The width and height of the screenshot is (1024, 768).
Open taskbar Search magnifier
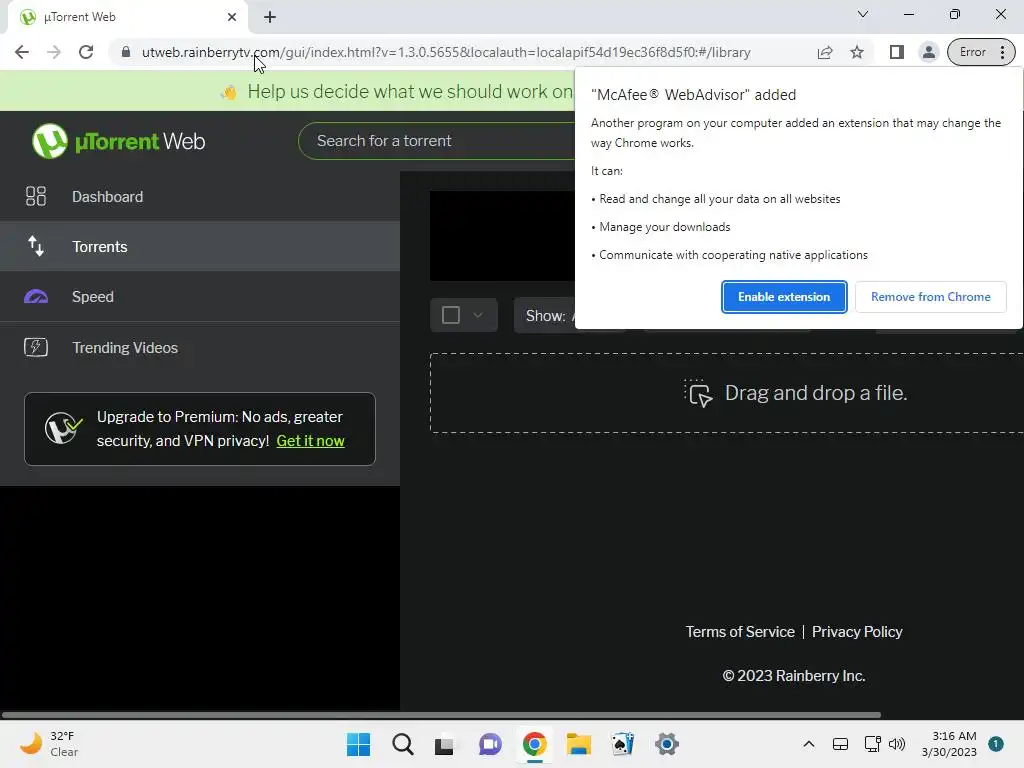pos(403,744)
